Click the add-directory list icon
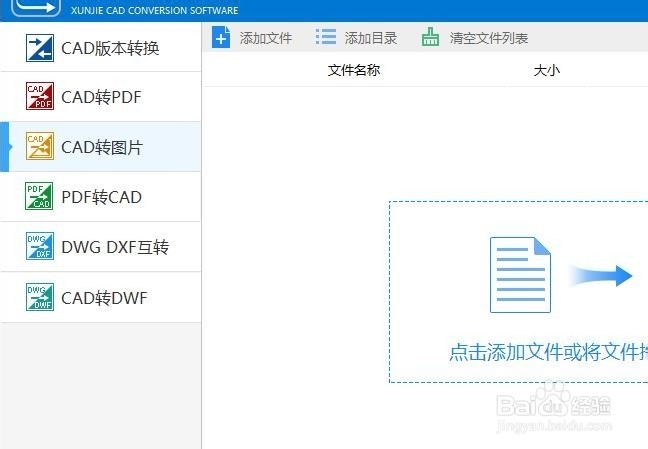Screen dimensions: 648x449 (x=326, y=36)
